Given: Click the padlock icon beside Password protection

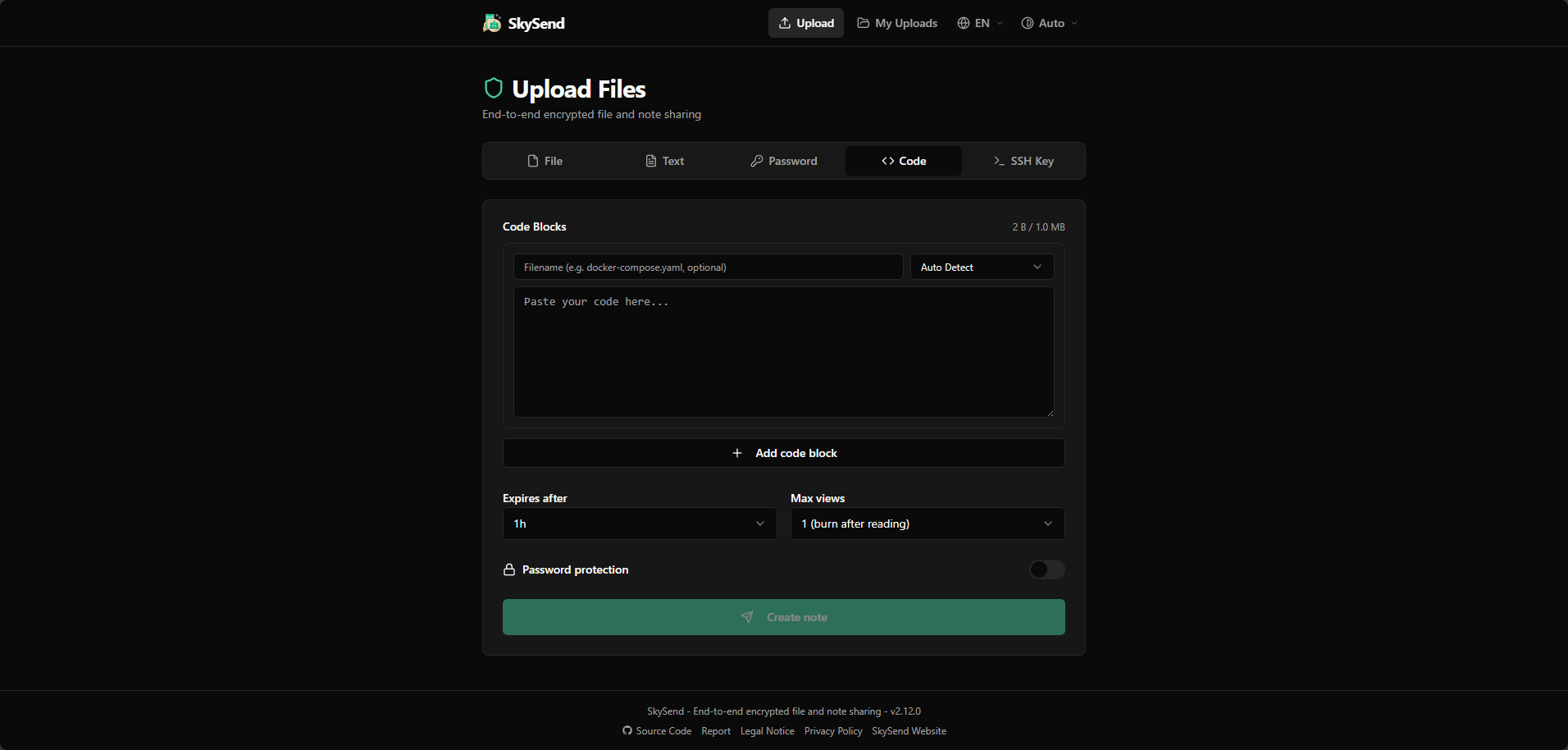Looking at the screenshot, I should point(509,569).
